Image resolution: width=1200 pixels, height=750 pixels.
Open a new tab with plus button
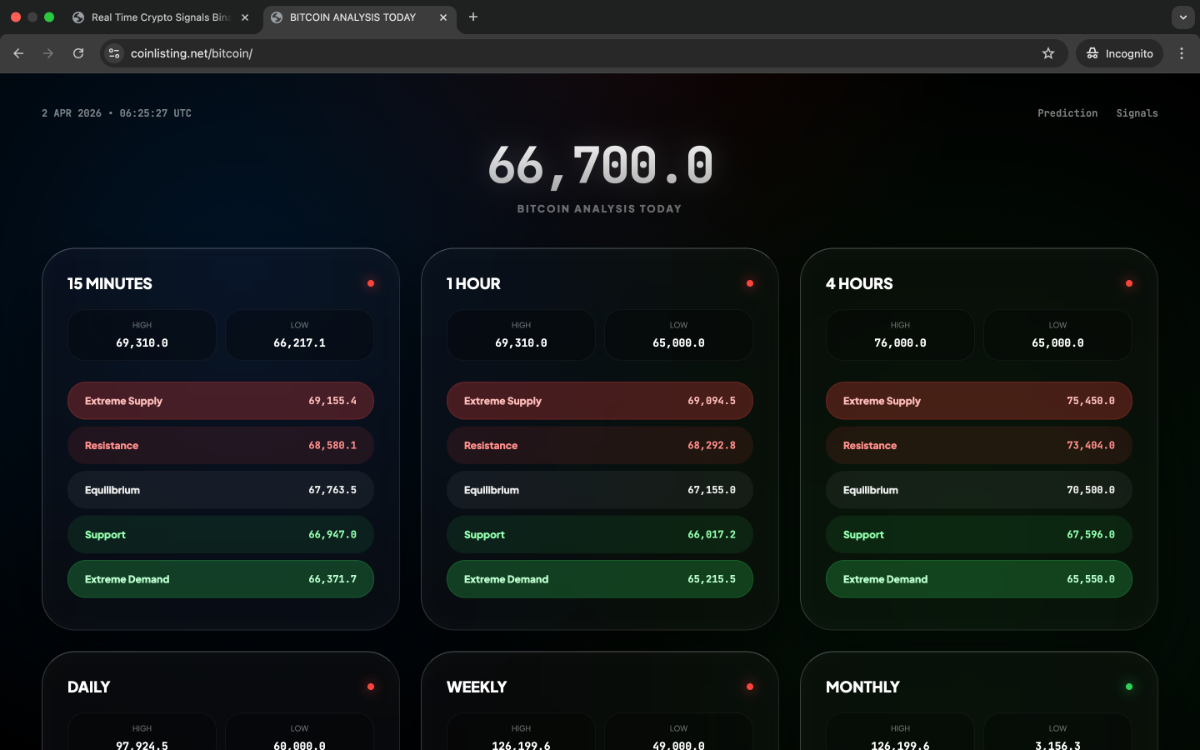point(473,17)
